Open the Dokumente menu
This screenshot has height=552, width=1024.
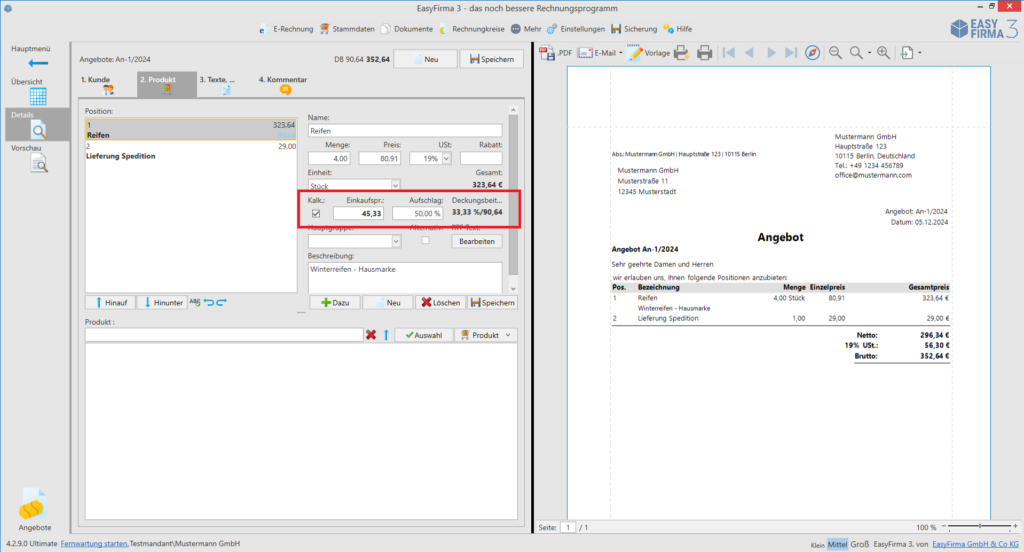pos(407,29)
